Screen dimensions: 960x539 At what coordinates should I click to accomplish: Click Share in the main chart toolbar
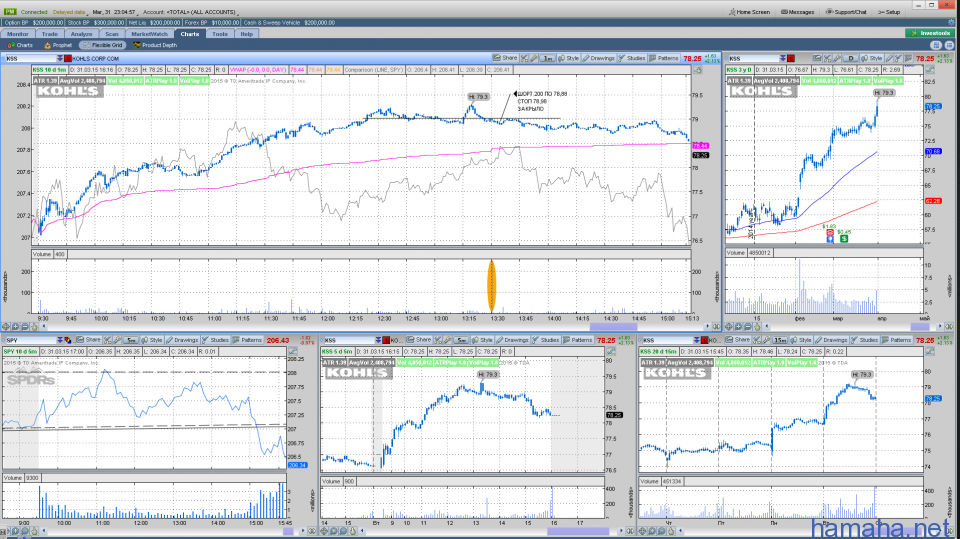pyautogui.click(x=505, y=58)
